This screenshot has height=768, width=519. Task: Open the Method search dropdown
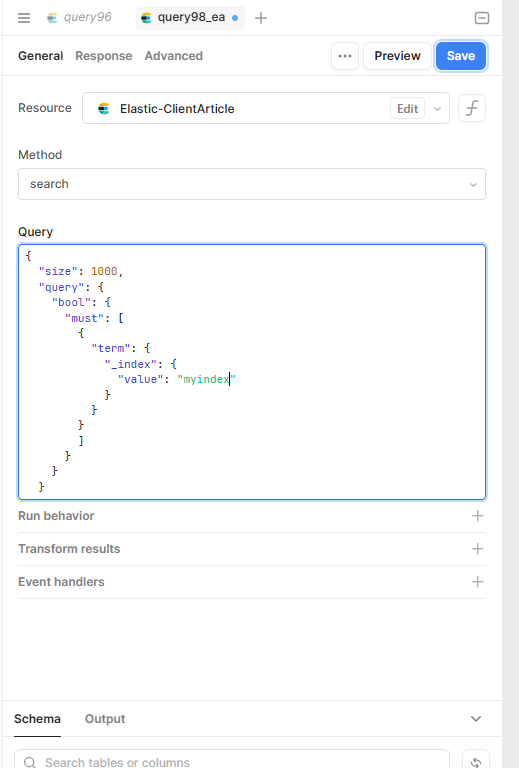point(252,184)
